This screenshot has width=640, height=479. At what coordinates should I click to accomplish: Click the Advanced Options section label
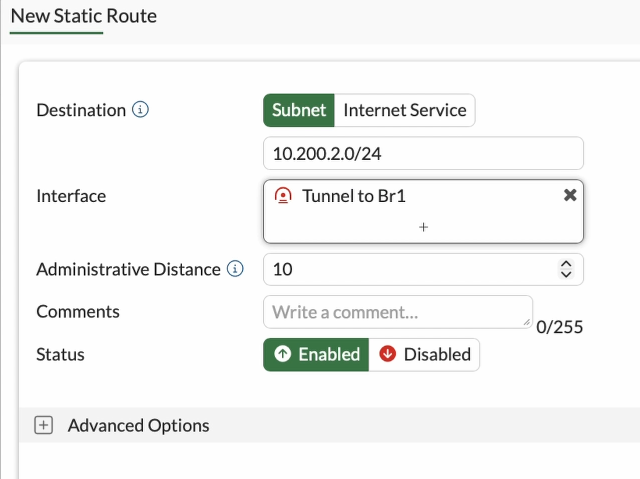pos(138,425)
